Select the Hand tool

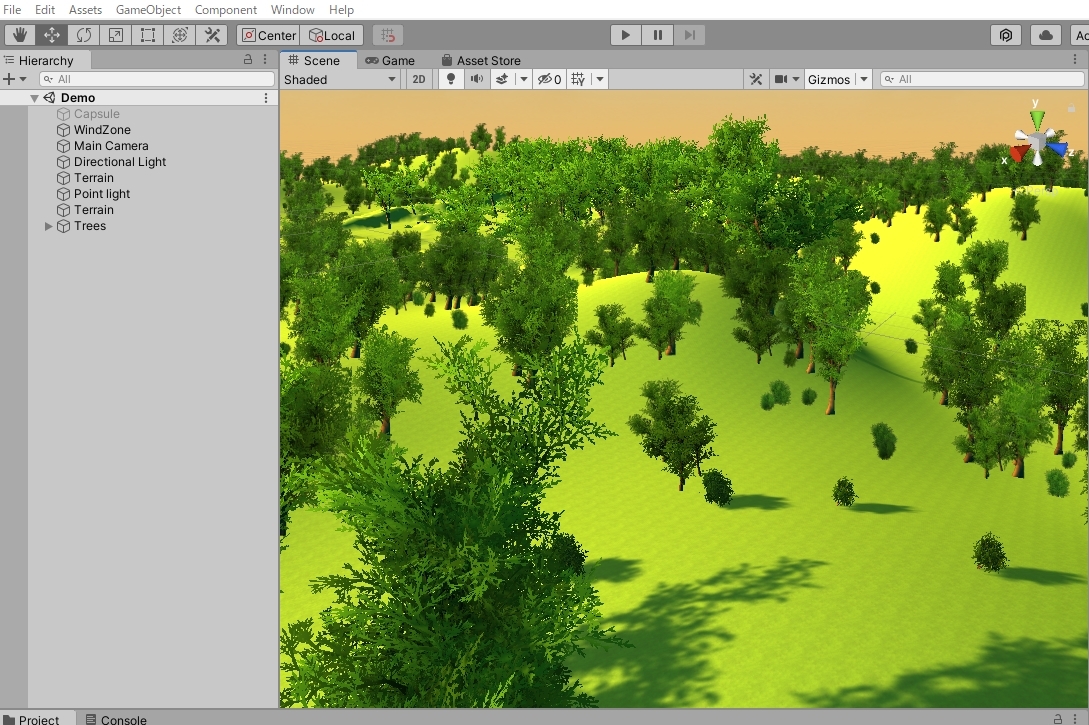[19, 35]
